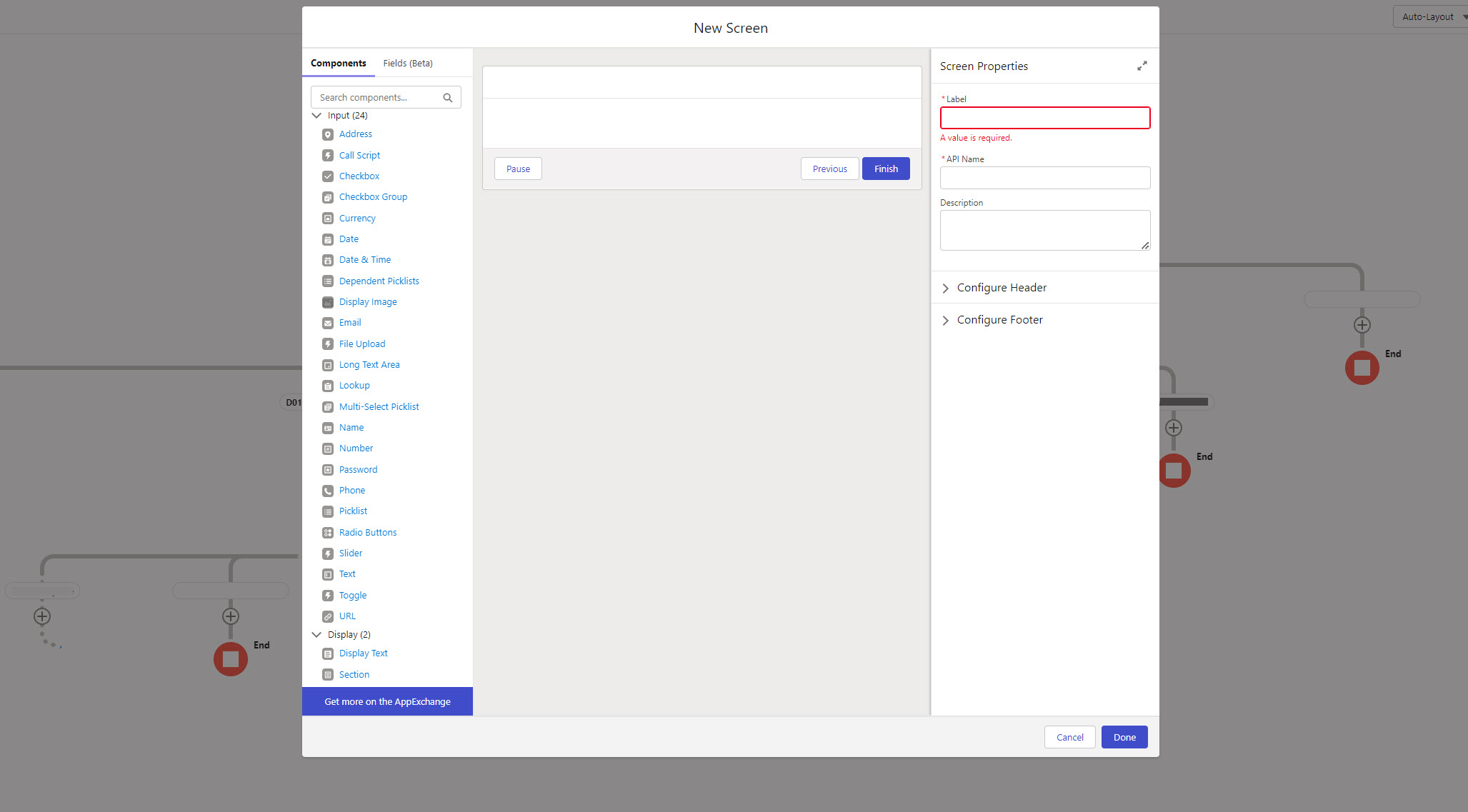Select the Radio Buttons component
The height and width of the screenshot is (812, 1468).
coord(367,533)
